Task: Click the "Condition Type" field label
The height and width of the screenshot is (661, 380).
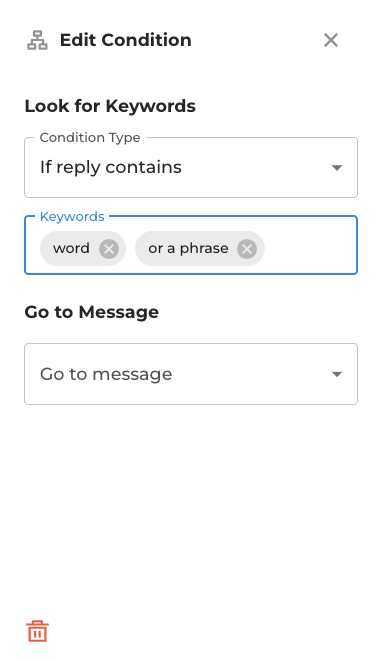Action: [x=90, y=137]
